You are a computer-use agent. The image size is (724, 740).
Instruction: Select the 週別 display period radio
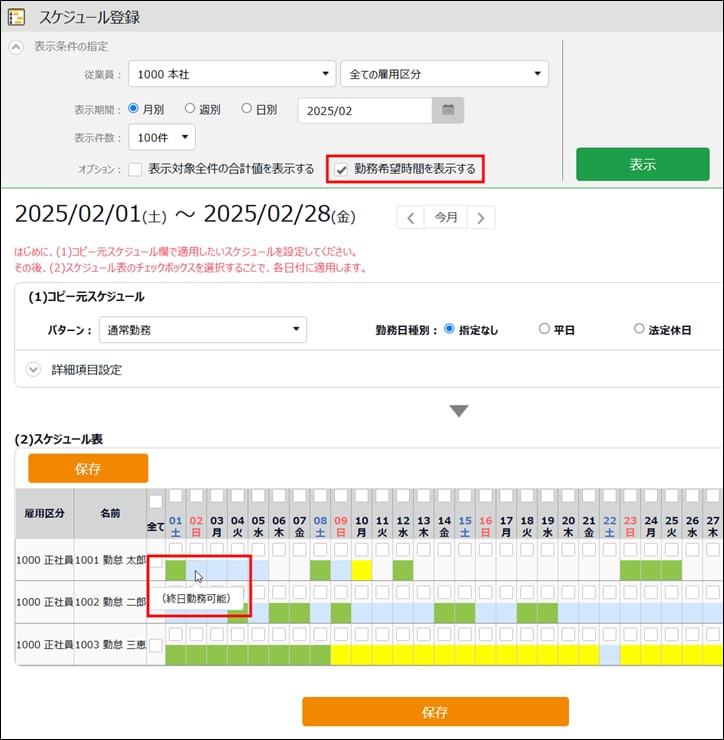(190, 109)
